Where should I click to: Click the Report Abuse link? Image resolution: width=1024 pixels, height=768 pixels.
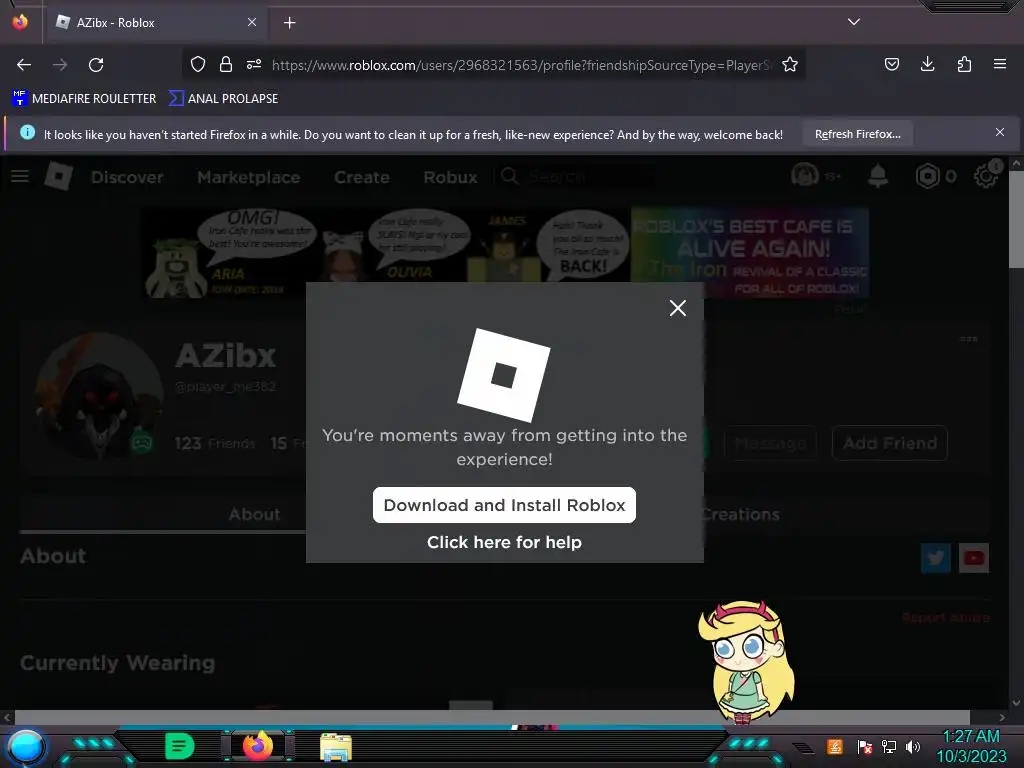coord(946,617)
